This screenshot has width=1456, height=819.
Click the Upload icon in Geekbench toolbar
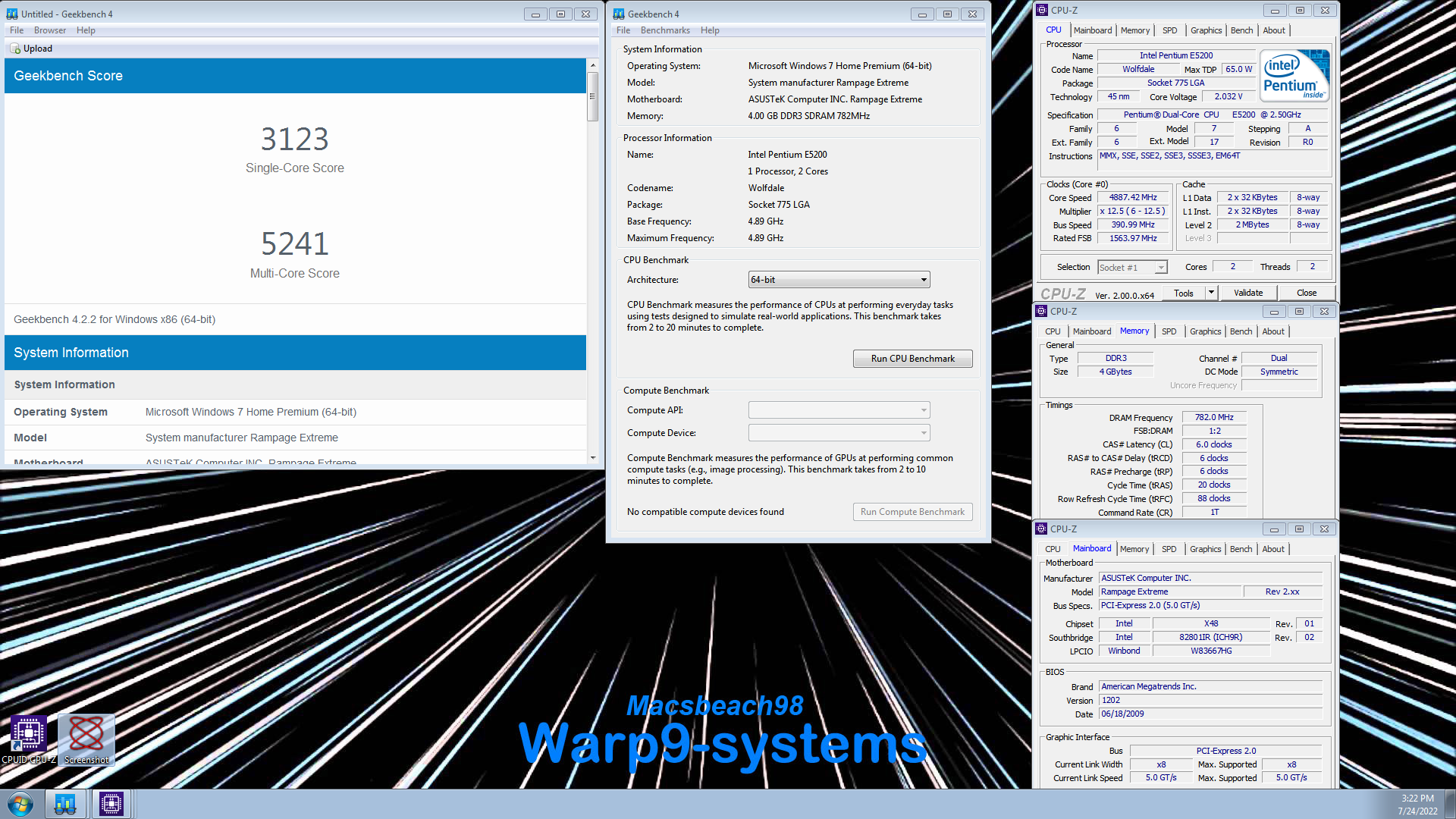(15, 49)
